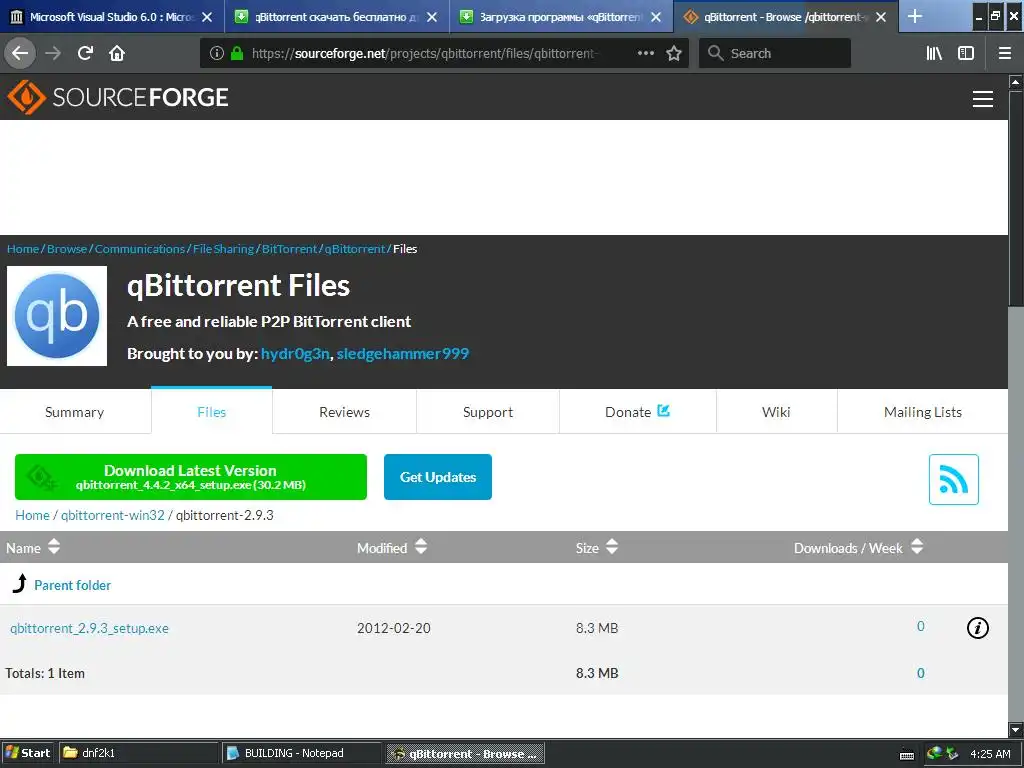Close the 'qBittorrent скачать бесплатно' tab
The image size is (1024, 768).
[x=432, y=17]
